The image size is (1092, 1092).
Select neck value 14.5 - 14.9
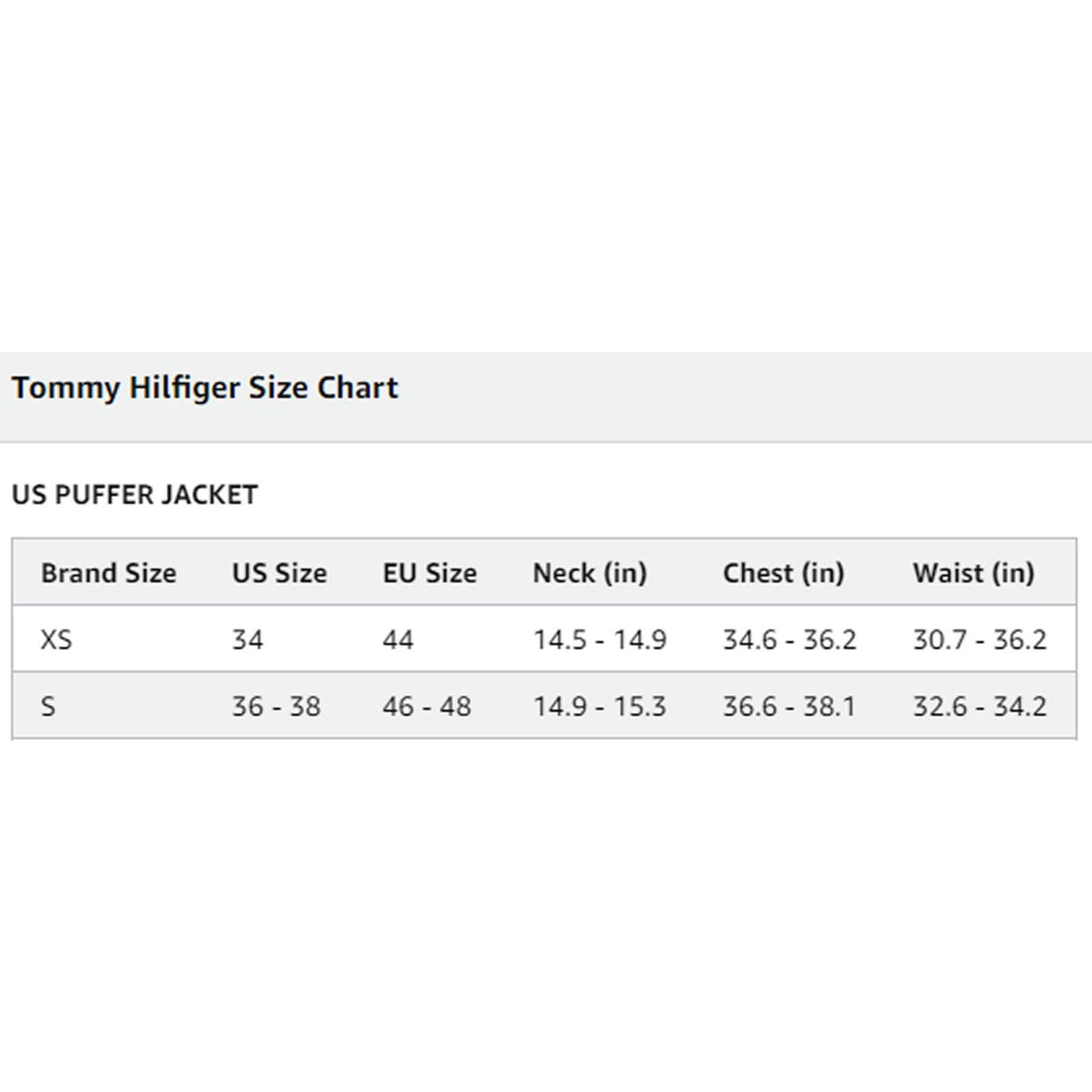coord(600,640)
